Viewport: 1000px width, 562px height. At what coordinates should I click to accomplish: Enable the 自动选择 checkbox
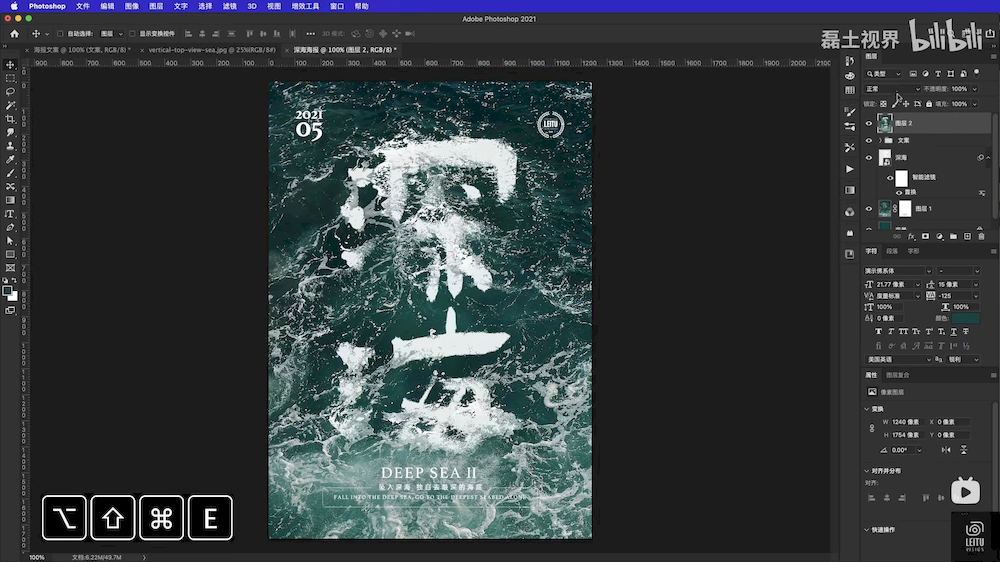point(60,34)
